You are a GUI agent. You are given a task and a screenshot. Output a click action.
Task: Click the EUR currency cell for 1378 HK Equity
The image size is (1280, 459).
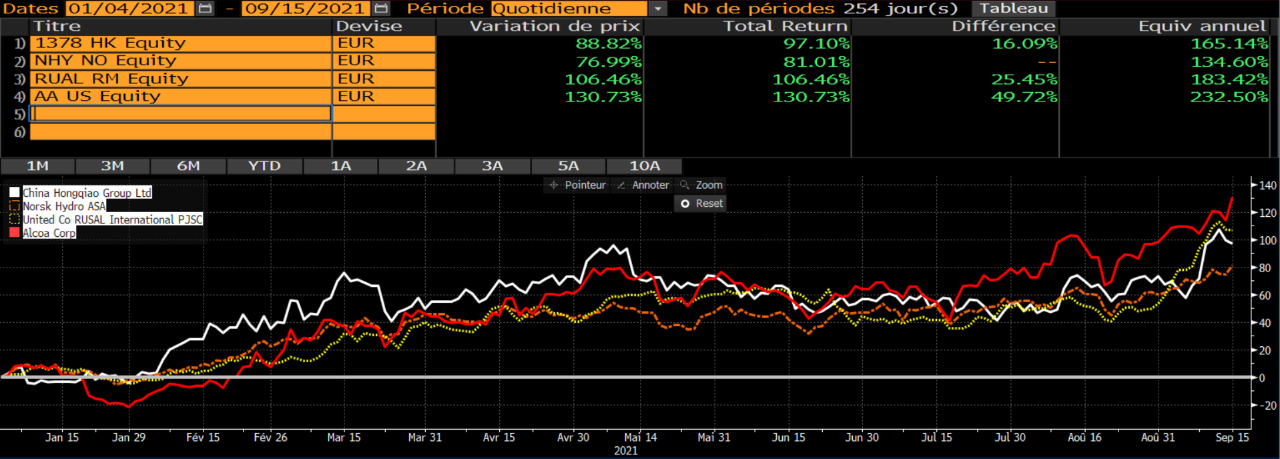coord(384,43)
